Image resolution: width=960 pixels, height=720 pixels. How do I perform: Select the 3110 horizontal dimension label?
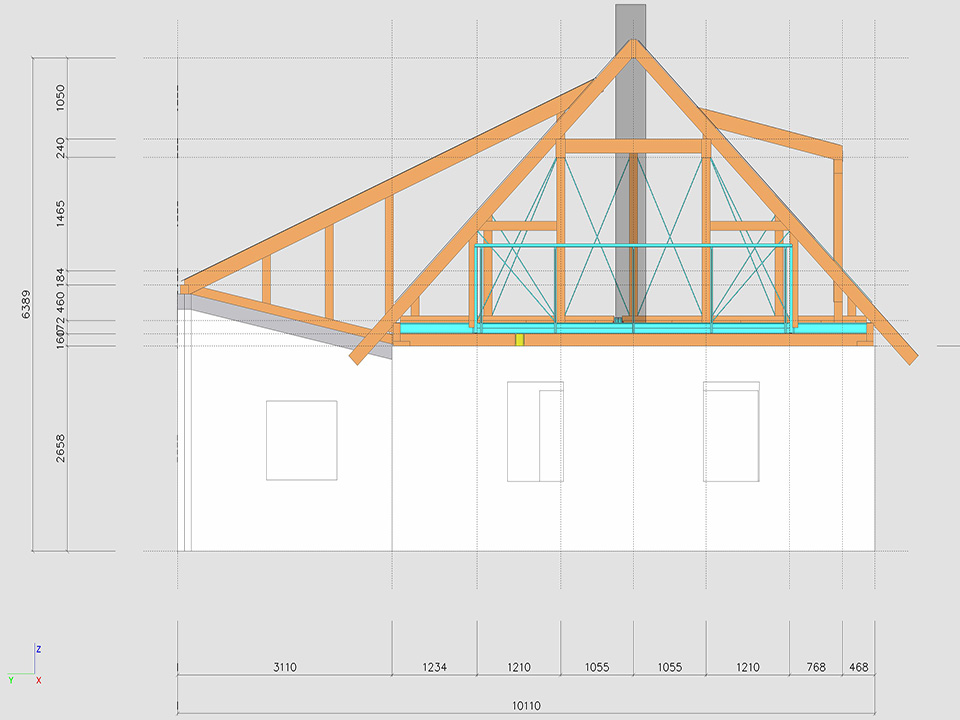[285, 667]
